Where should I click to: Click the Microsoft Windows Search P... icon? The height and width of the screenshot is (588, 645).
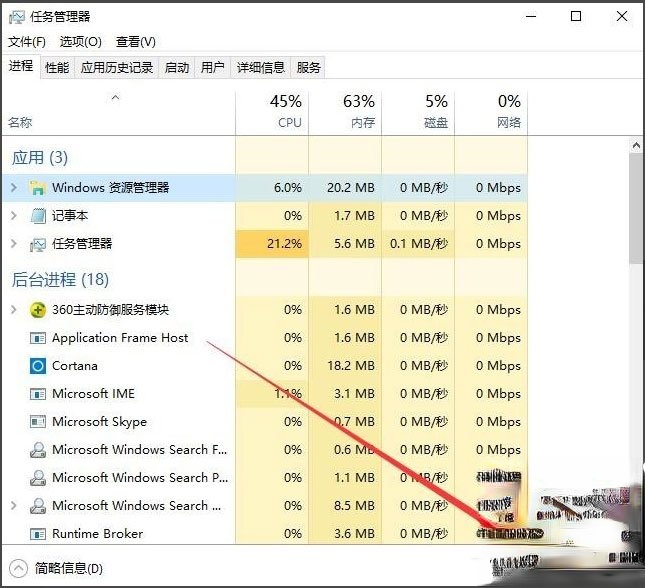[x=37, y=478]
